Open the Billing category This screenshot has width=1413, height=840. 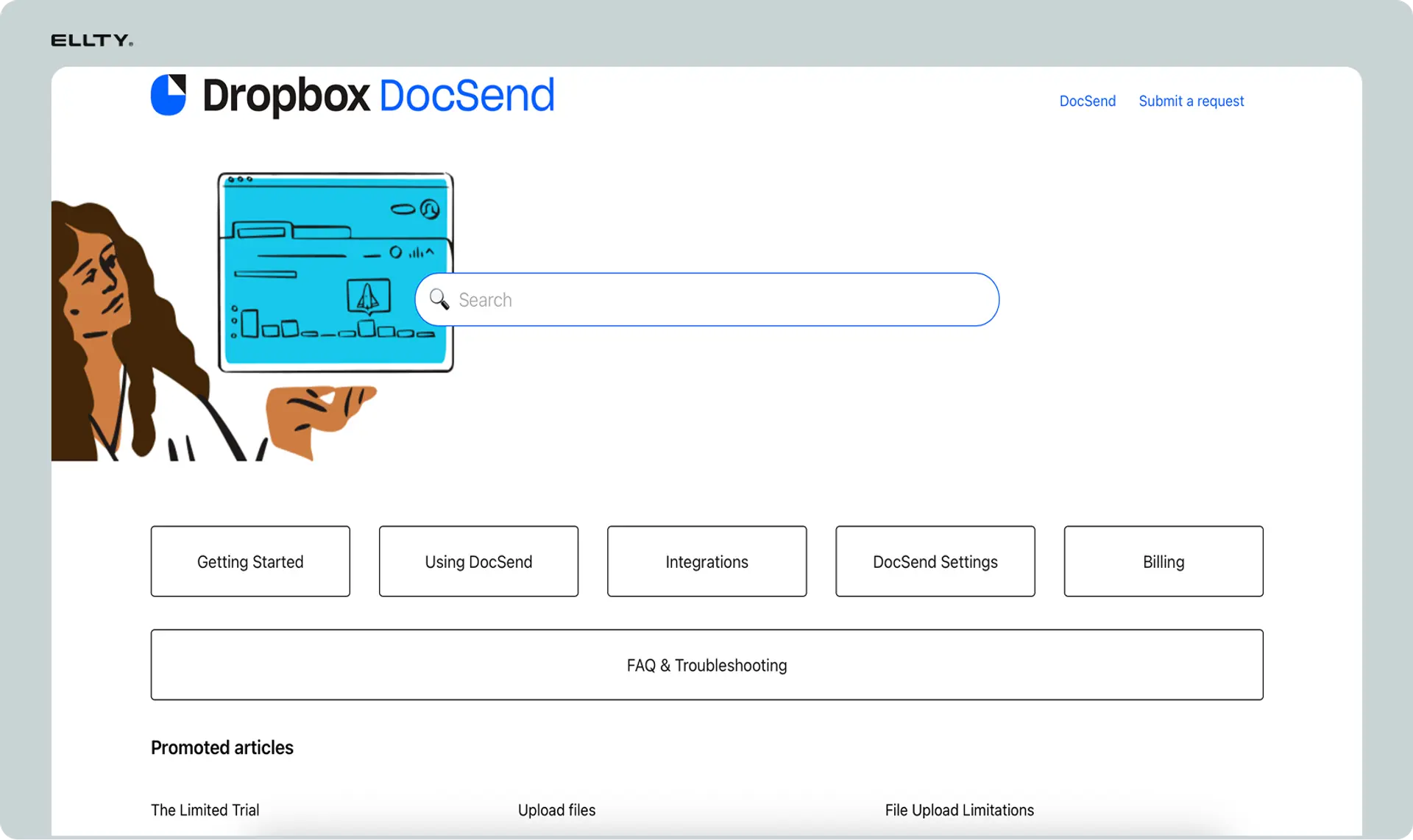(1164, 561)
